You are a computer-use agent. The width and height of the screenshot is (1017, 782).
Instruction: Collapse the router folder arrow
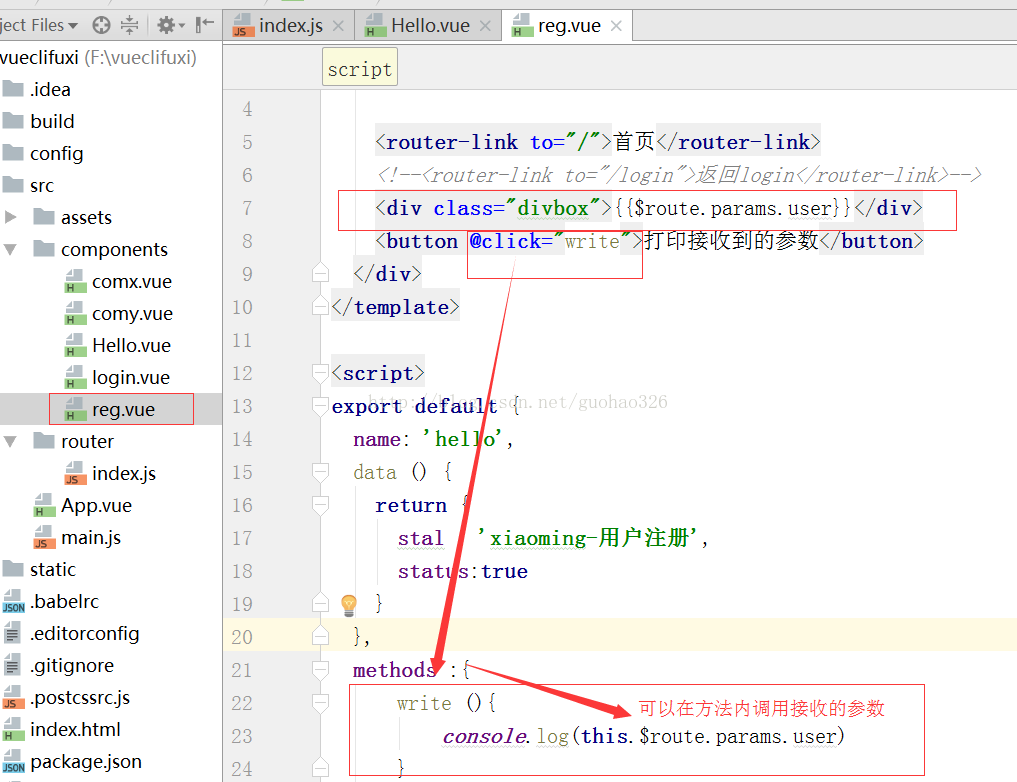(10, 442)
